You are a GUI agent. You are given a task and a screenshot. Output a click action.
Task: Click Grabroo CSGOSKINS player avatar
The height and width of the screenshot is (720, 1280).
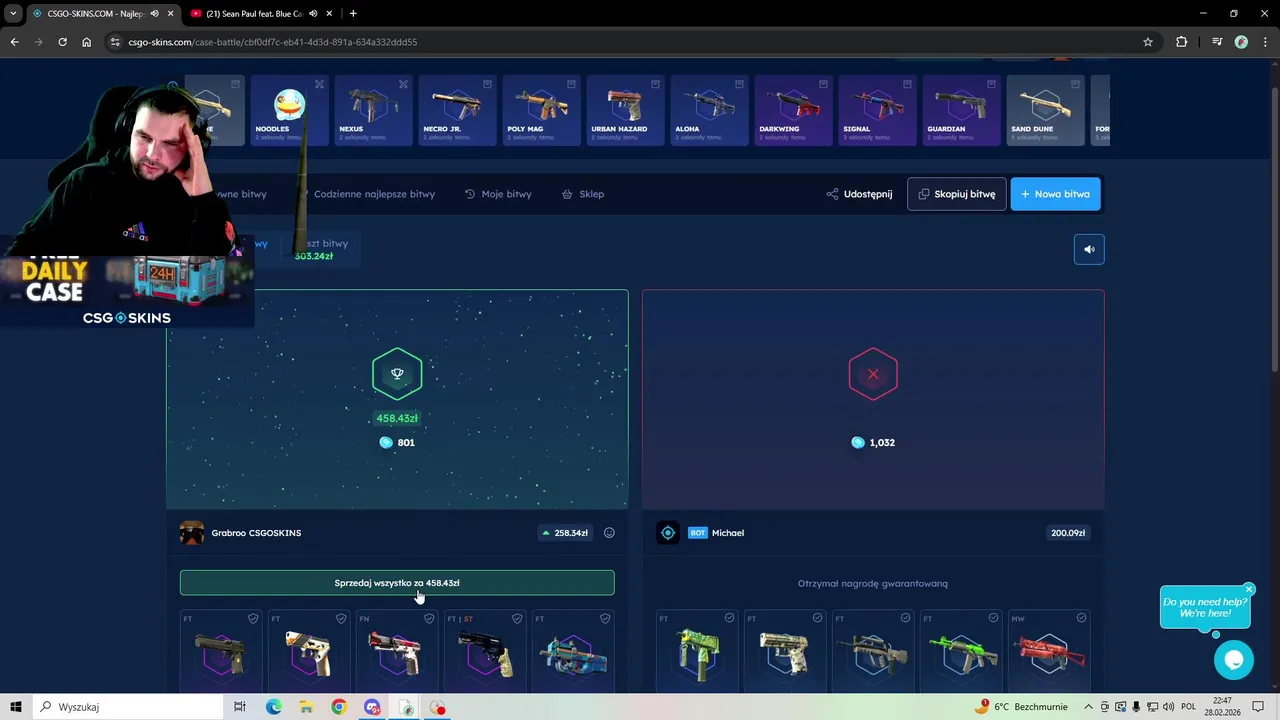[192, 533]
